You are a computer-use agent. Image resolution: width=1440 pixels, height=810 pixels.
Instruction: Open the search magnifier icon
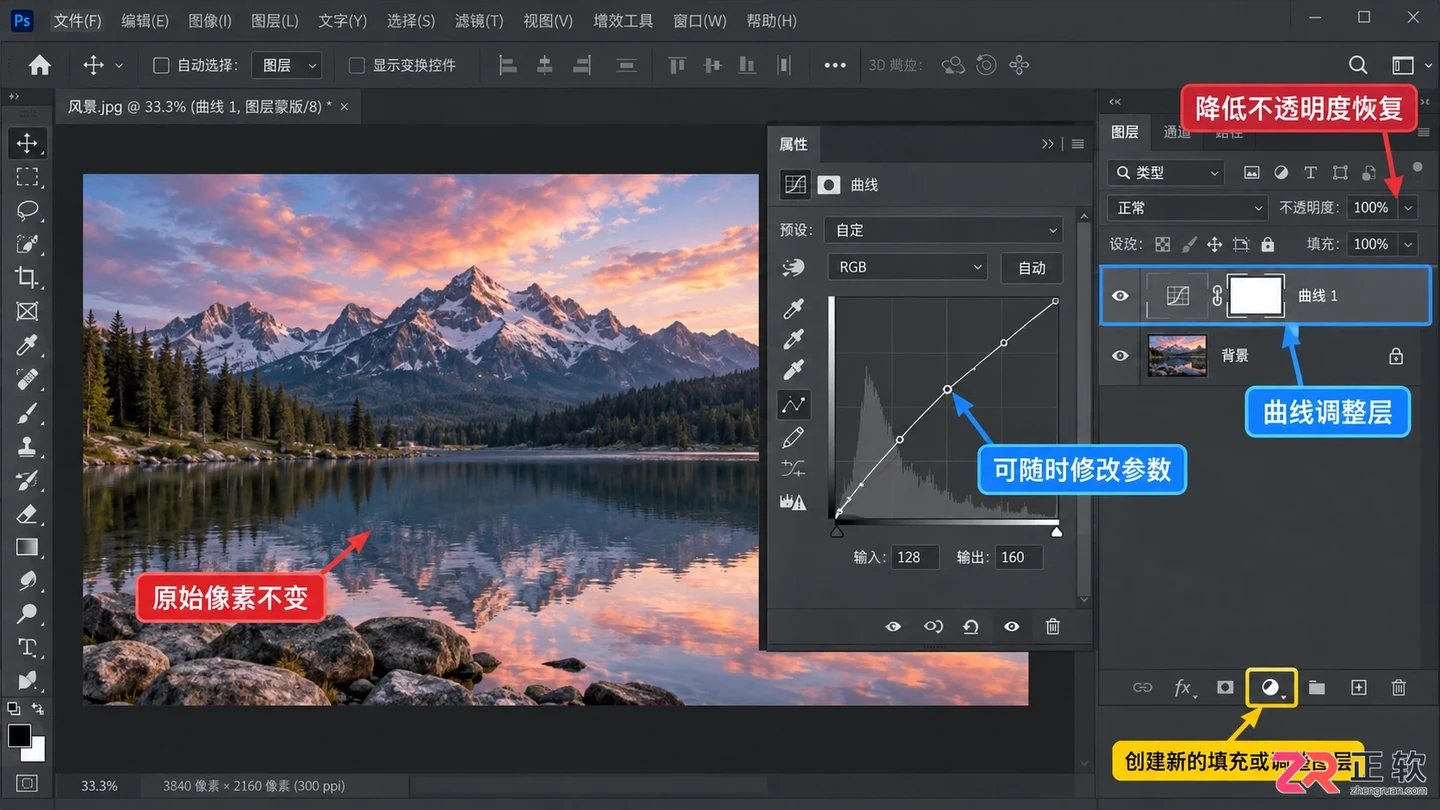pyautogui.click(x=1358, y=65)
